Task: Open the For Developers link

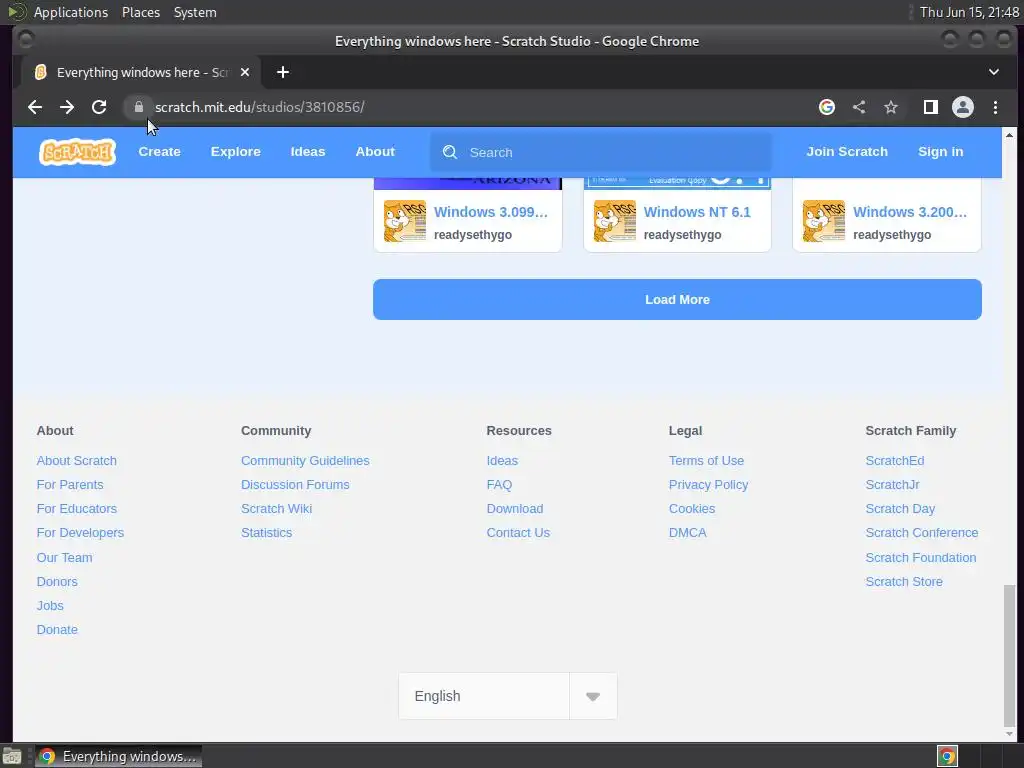Action: click(80, 533)
